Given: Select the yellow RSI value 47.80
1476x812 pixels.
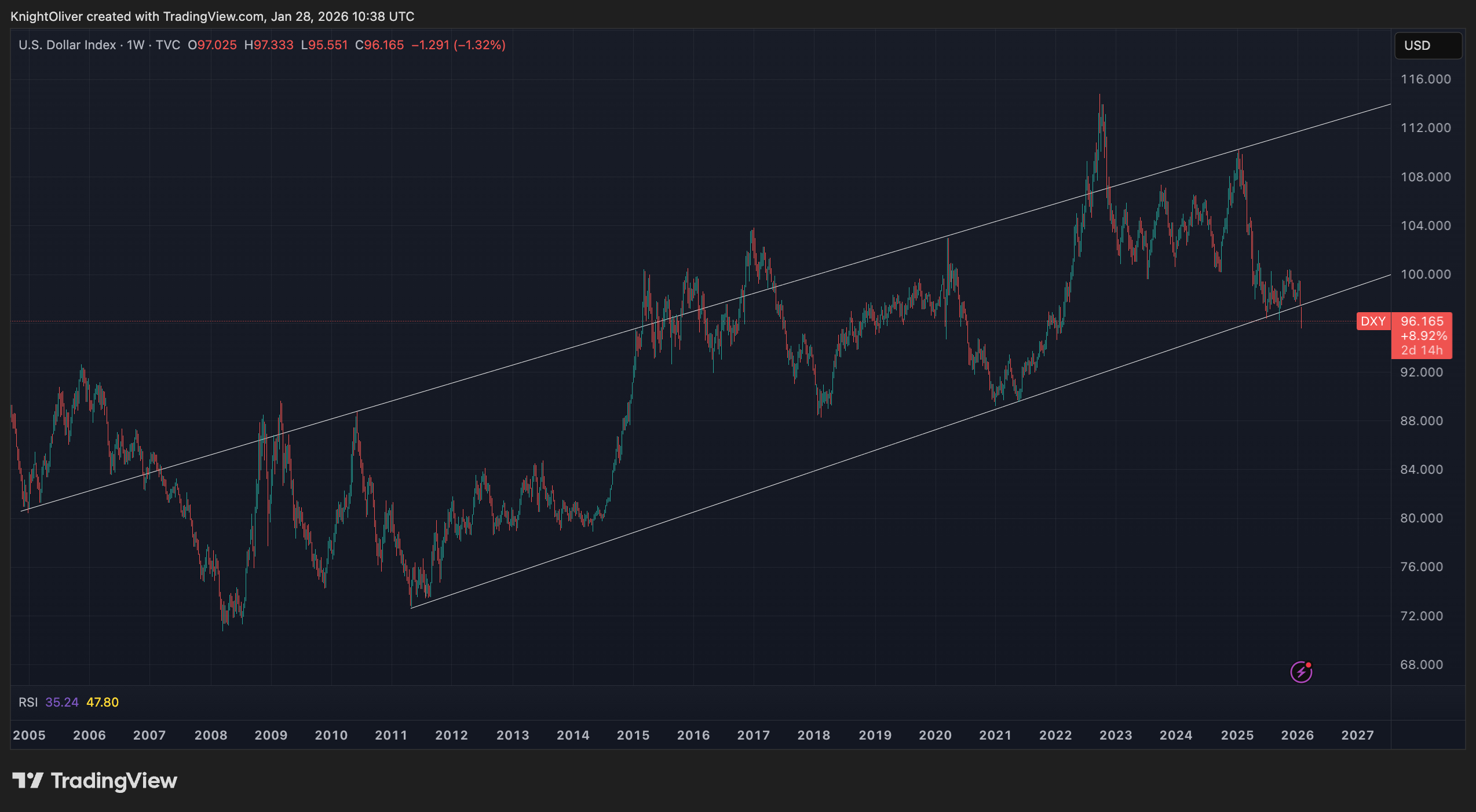Looking at the screenshot, I should point(103,702).
